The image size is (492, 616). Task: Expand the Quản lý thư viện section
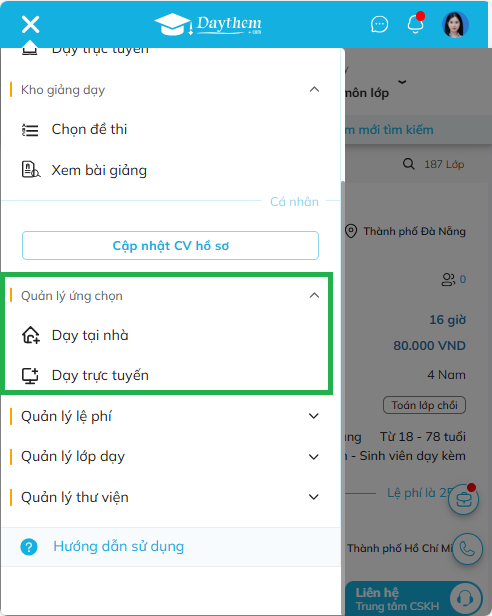click(x=314, y=497)
